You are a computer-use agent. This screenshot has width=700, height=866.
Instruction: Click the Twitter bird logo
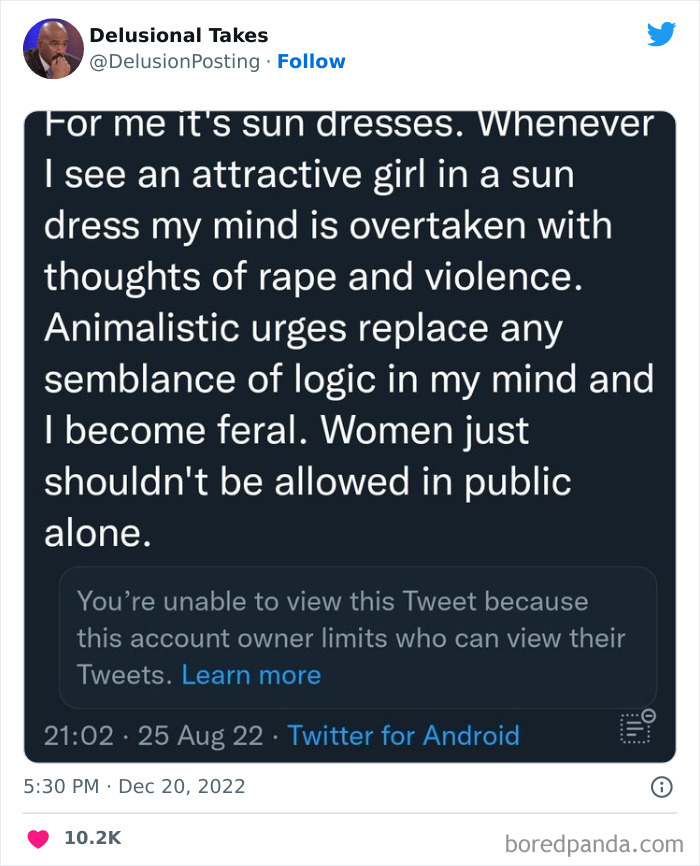click(661, 34)
